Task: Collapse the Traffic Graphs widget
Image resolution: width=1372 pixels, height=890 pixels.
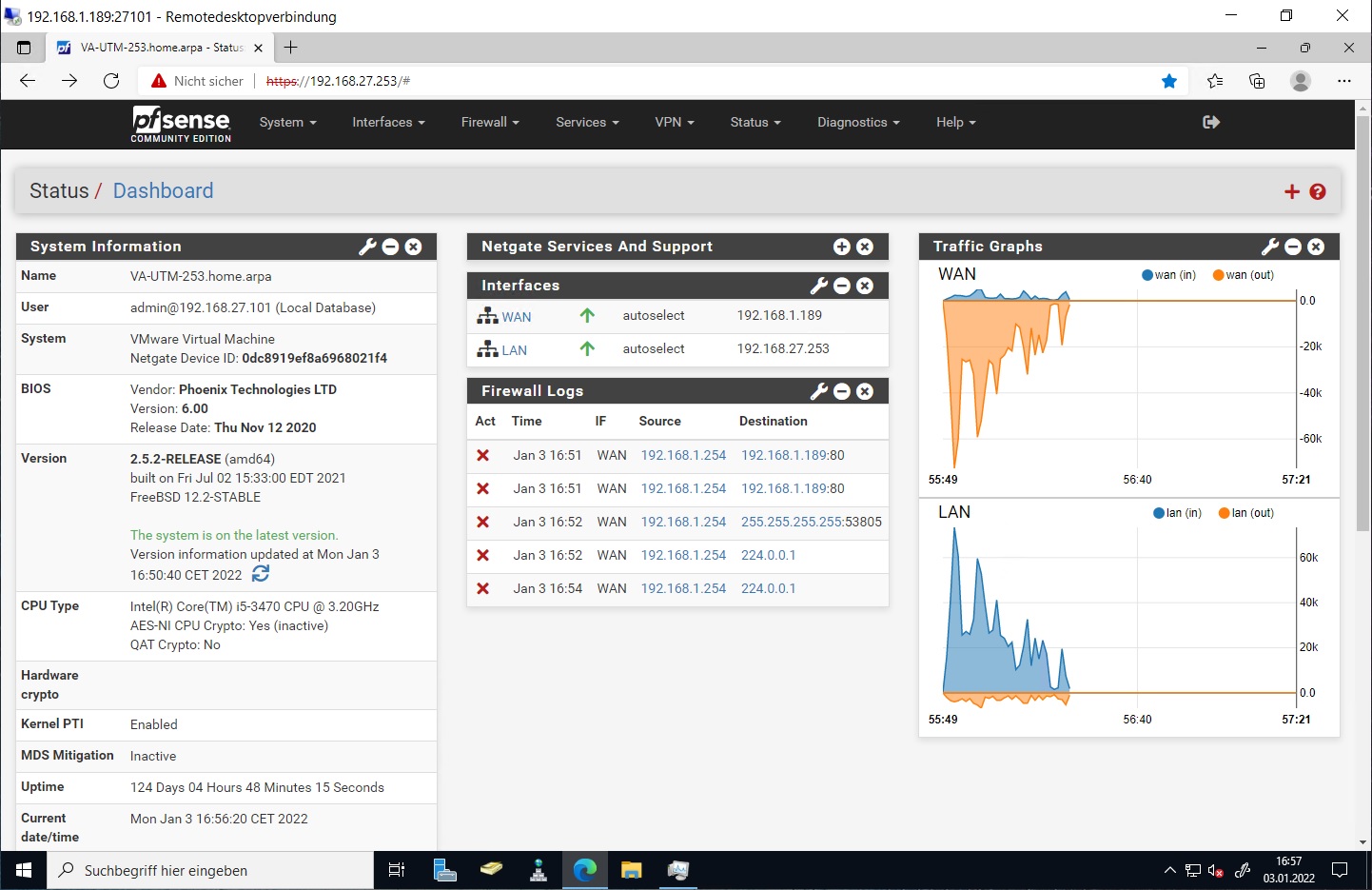Action: [1293, 247]
